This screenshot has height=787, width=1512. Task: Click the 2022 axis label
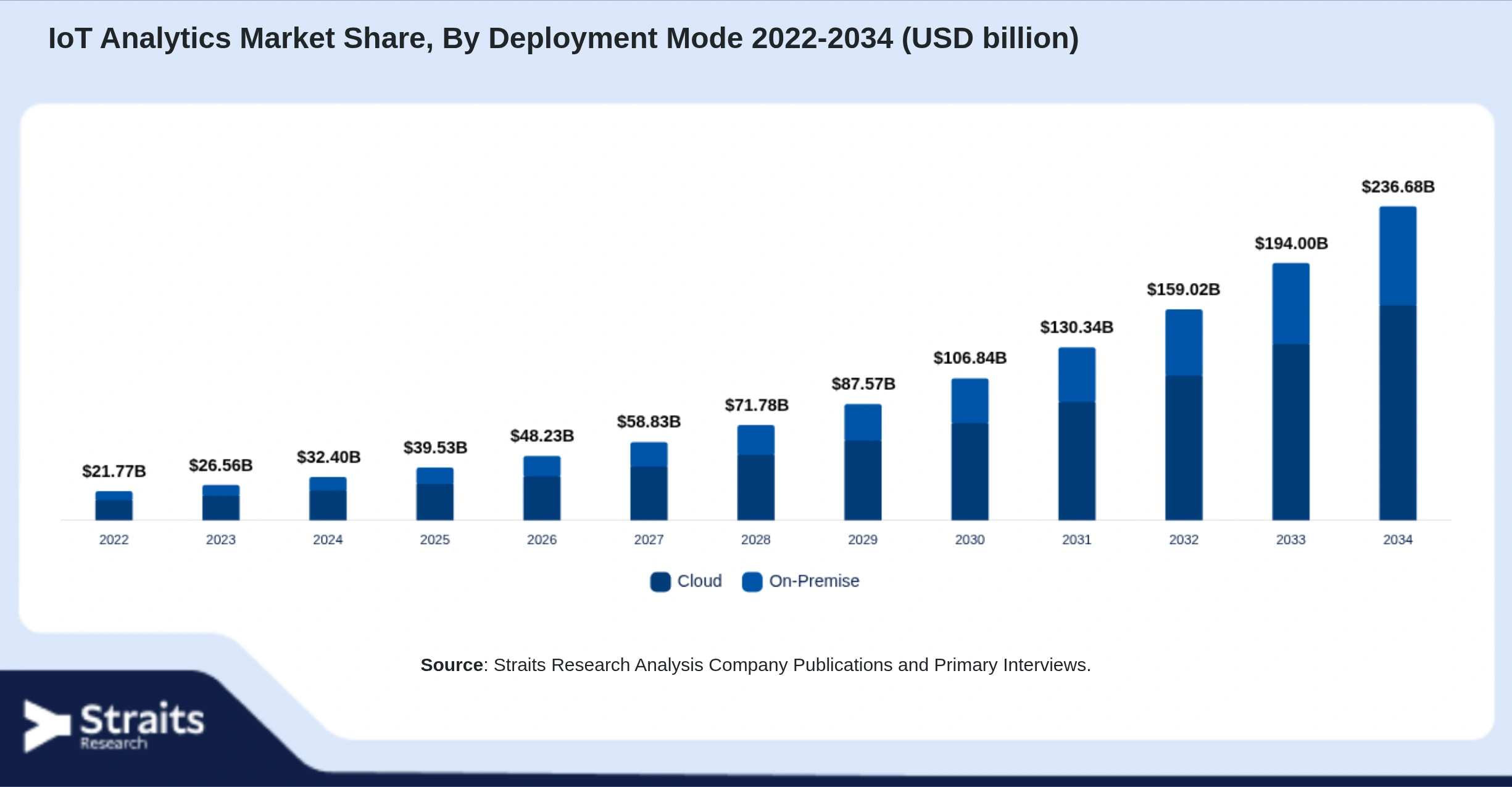[x=114, y=540]
